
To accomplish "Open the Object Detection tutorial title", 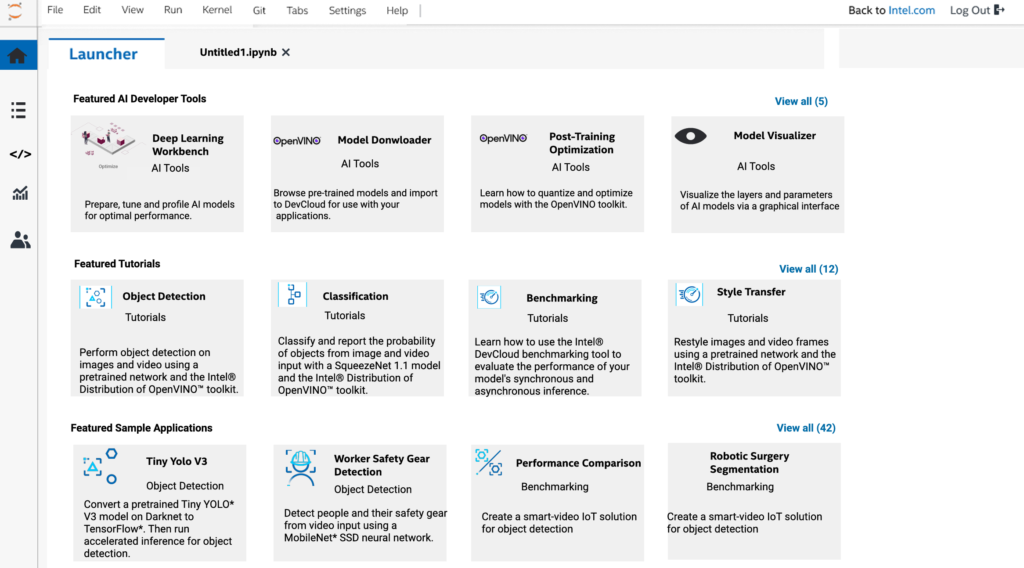I will 164,296.
